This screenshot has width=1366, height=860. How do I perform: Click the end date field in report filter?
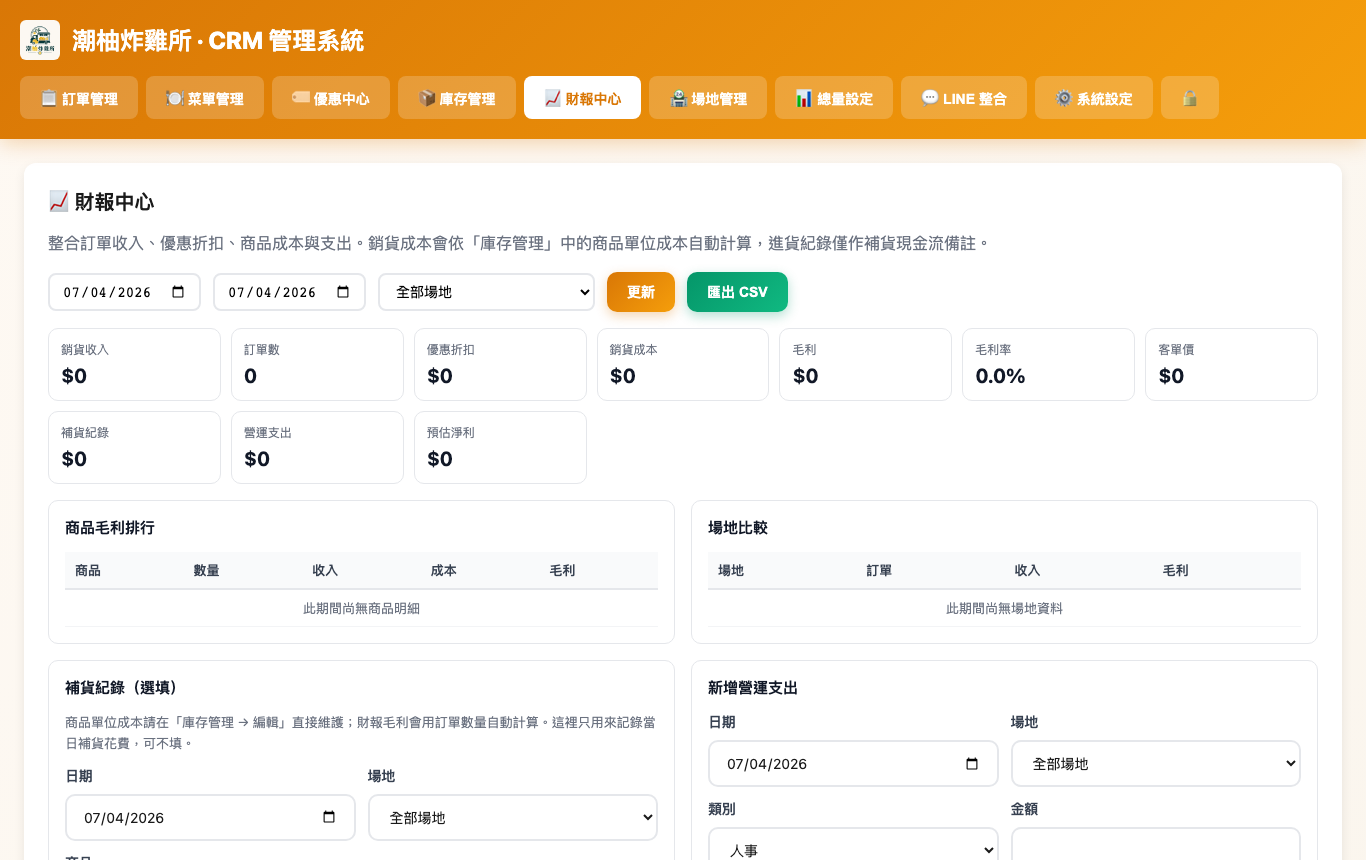click(289, 292)
